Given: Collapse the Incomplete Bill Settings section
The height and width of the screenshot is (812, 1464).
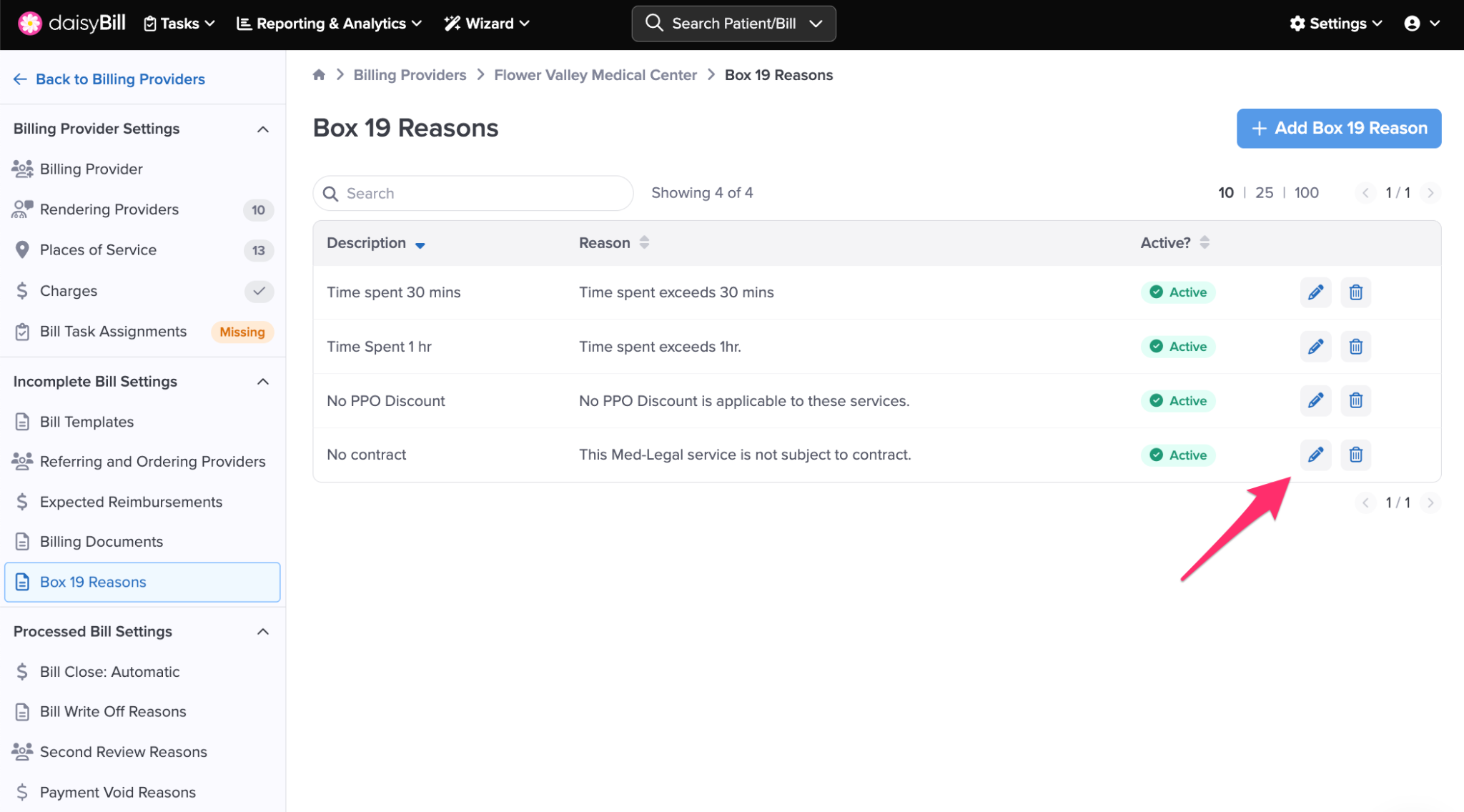Looking at the screenshot, I should tap(262, 382).
